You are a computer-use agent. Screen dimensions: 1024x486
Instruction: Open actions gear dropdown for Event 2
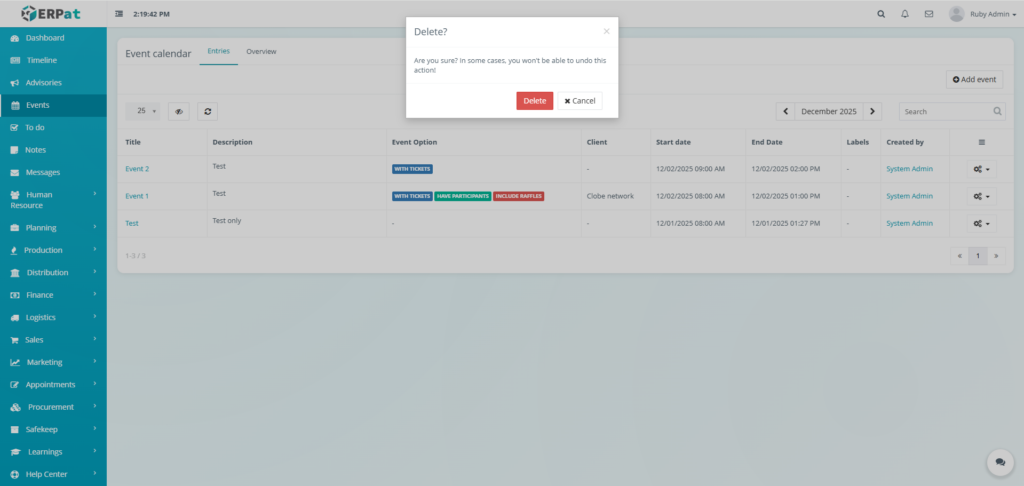point(982,169)
